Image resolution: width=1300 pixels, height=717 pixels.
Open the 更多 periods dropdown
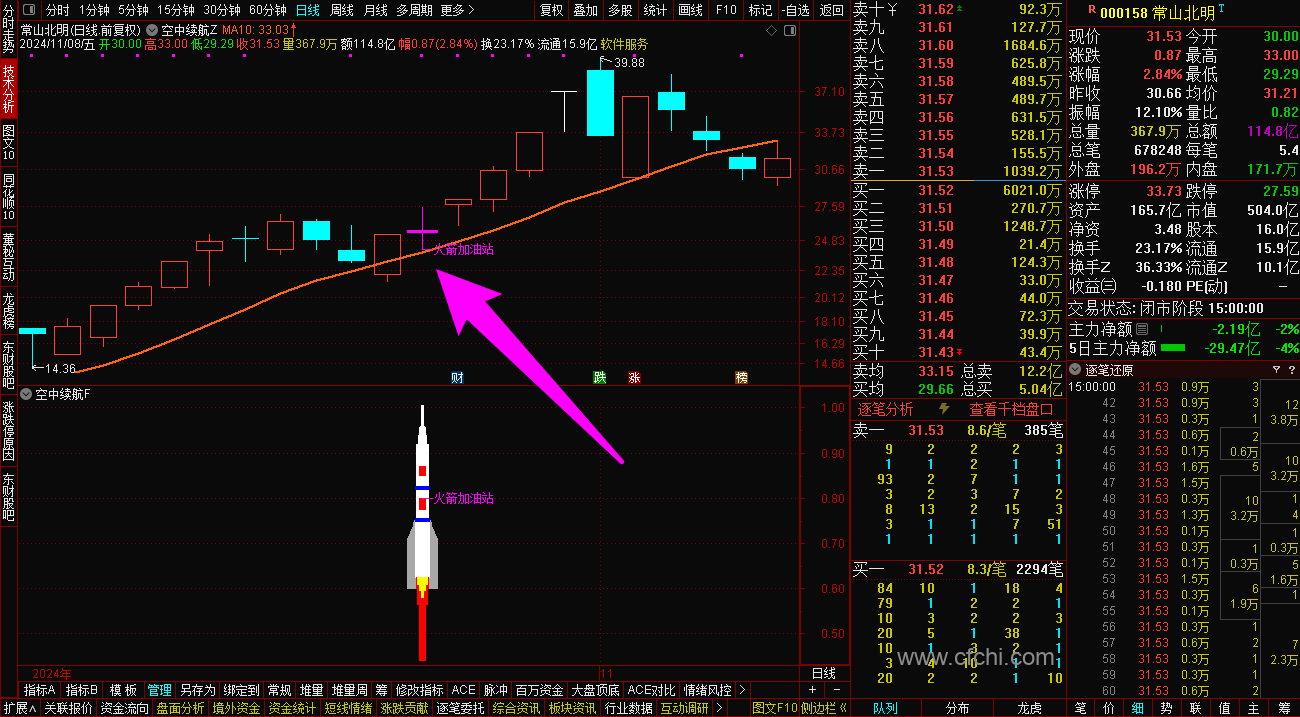pyautogui.click(x=457, y=10)
